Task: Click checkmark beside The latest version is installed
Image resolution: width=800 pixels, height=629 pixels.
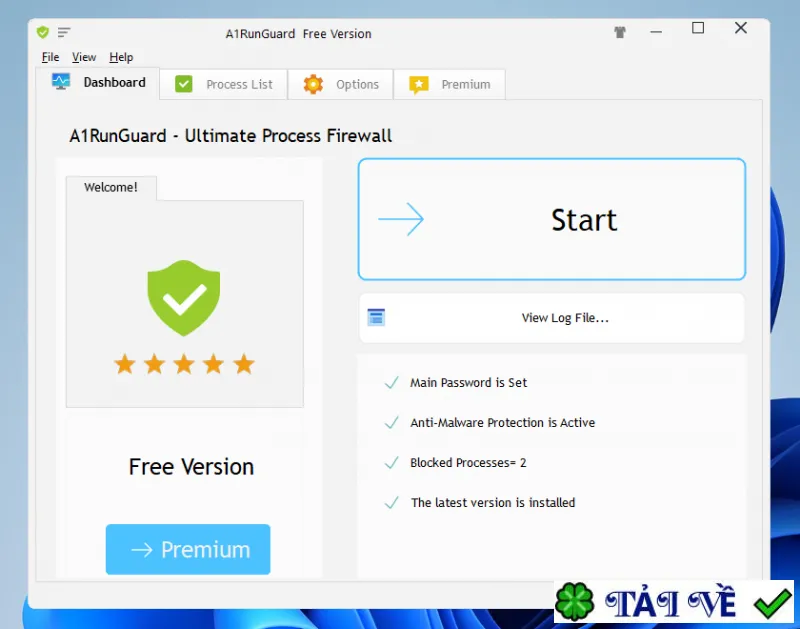Action: (391, 502)
